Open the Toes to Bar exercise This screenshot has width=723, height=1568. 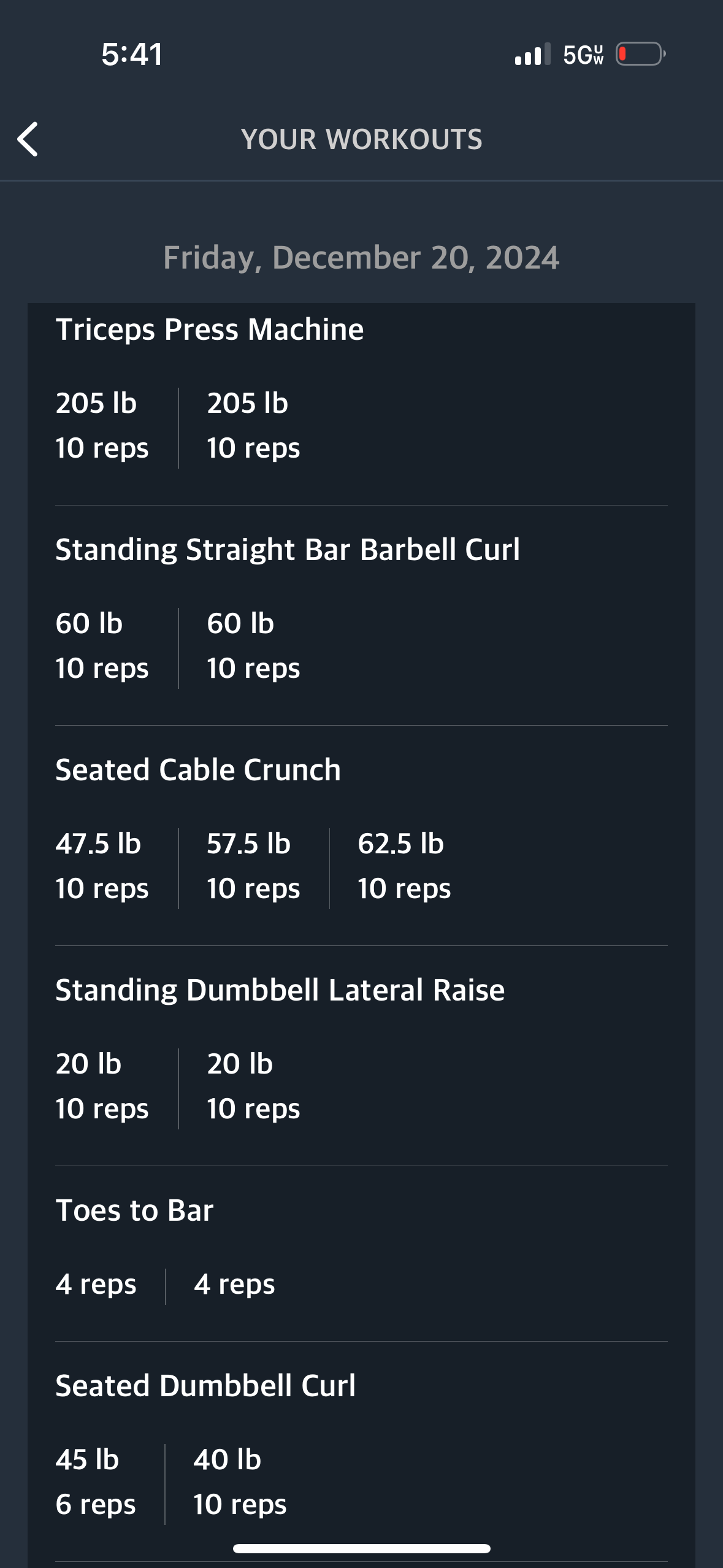134,1210
